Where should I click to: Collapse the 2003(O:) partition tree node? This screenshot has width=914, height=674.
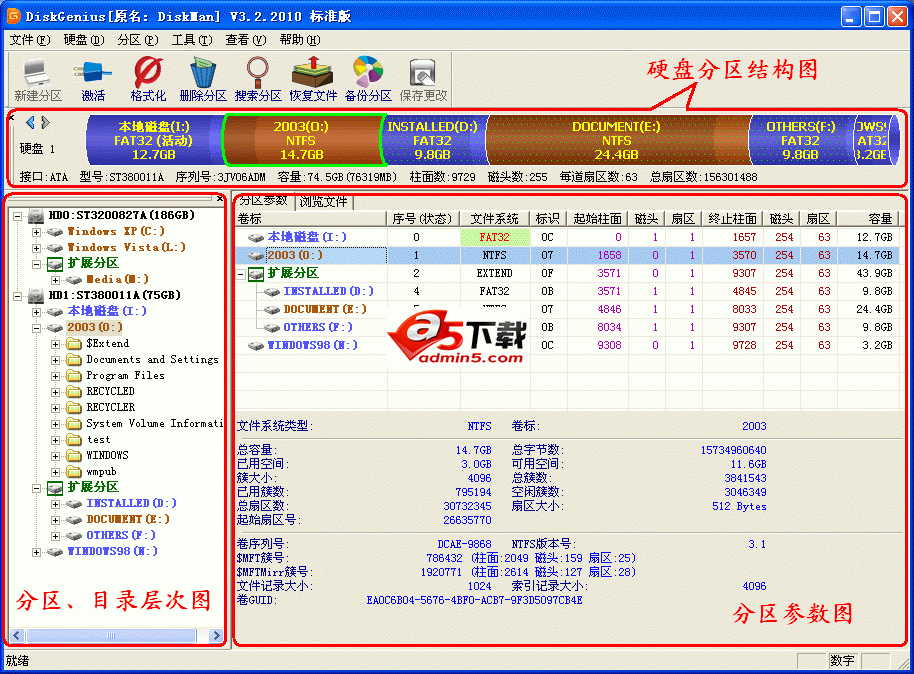click(x=37, y=328)
